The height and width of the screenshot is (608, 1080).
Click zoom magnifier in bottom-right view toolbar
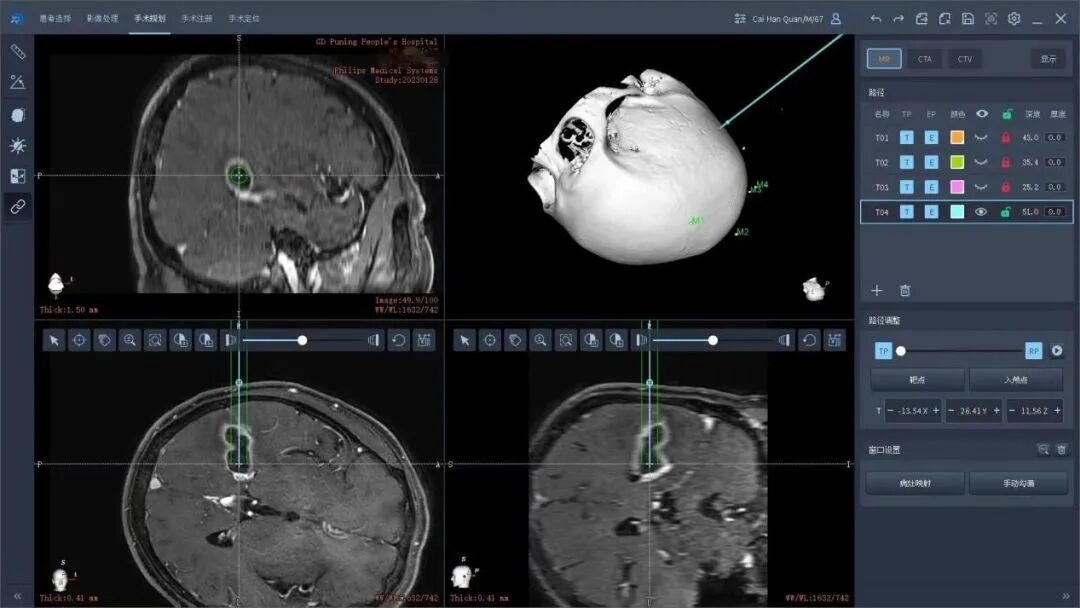click(x=540, y=340)
